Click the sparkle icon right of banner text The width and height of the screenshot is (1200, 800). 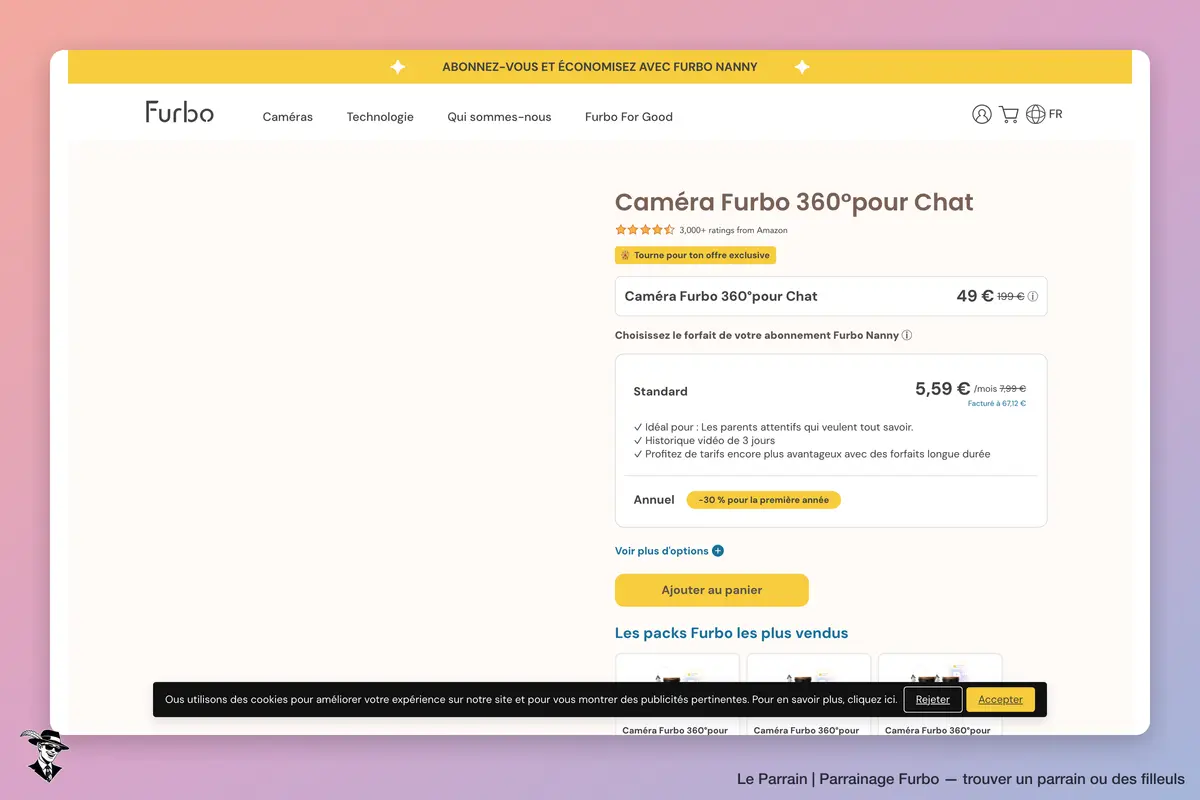pos(802,67)
